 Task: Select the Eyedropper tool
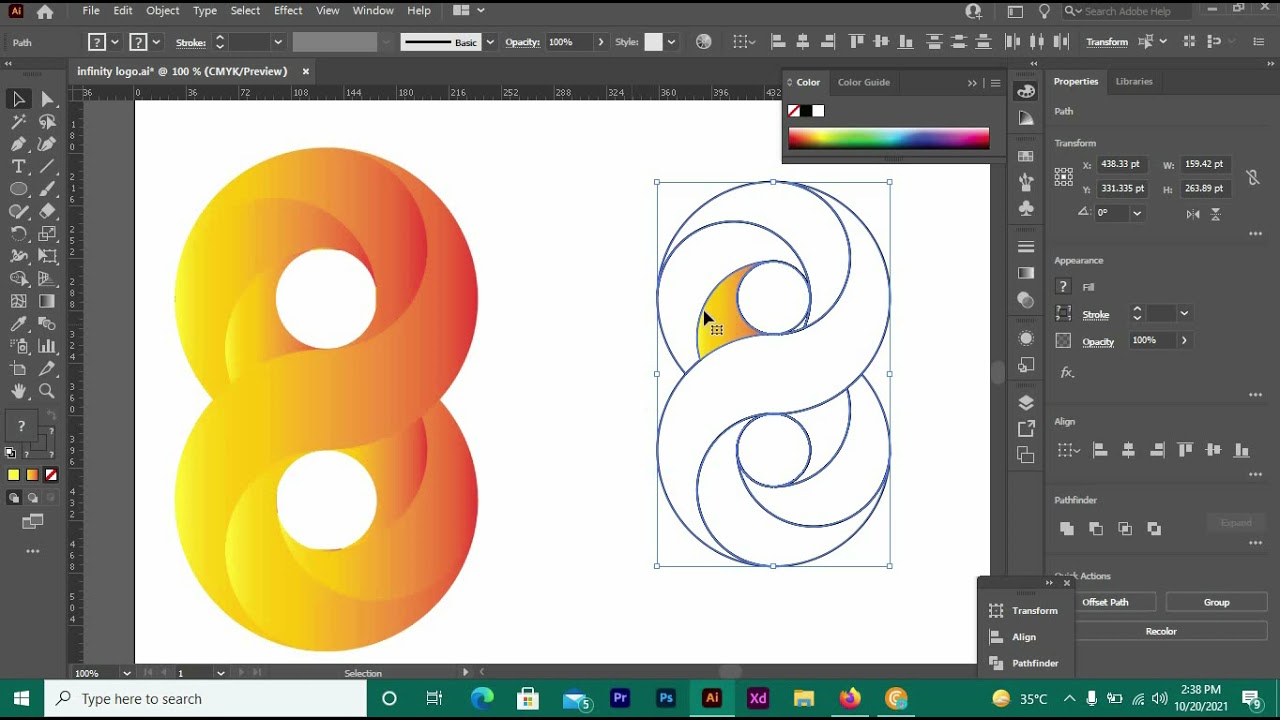pyautogui.click(x=18, y=324)
